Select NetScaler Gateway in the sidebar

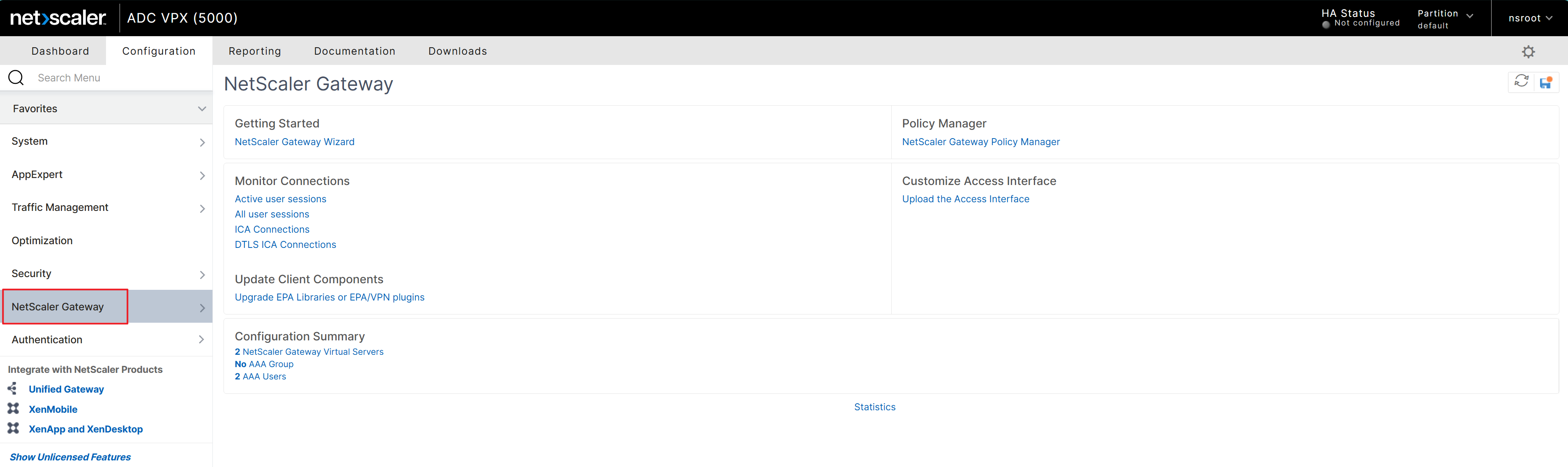58,307
